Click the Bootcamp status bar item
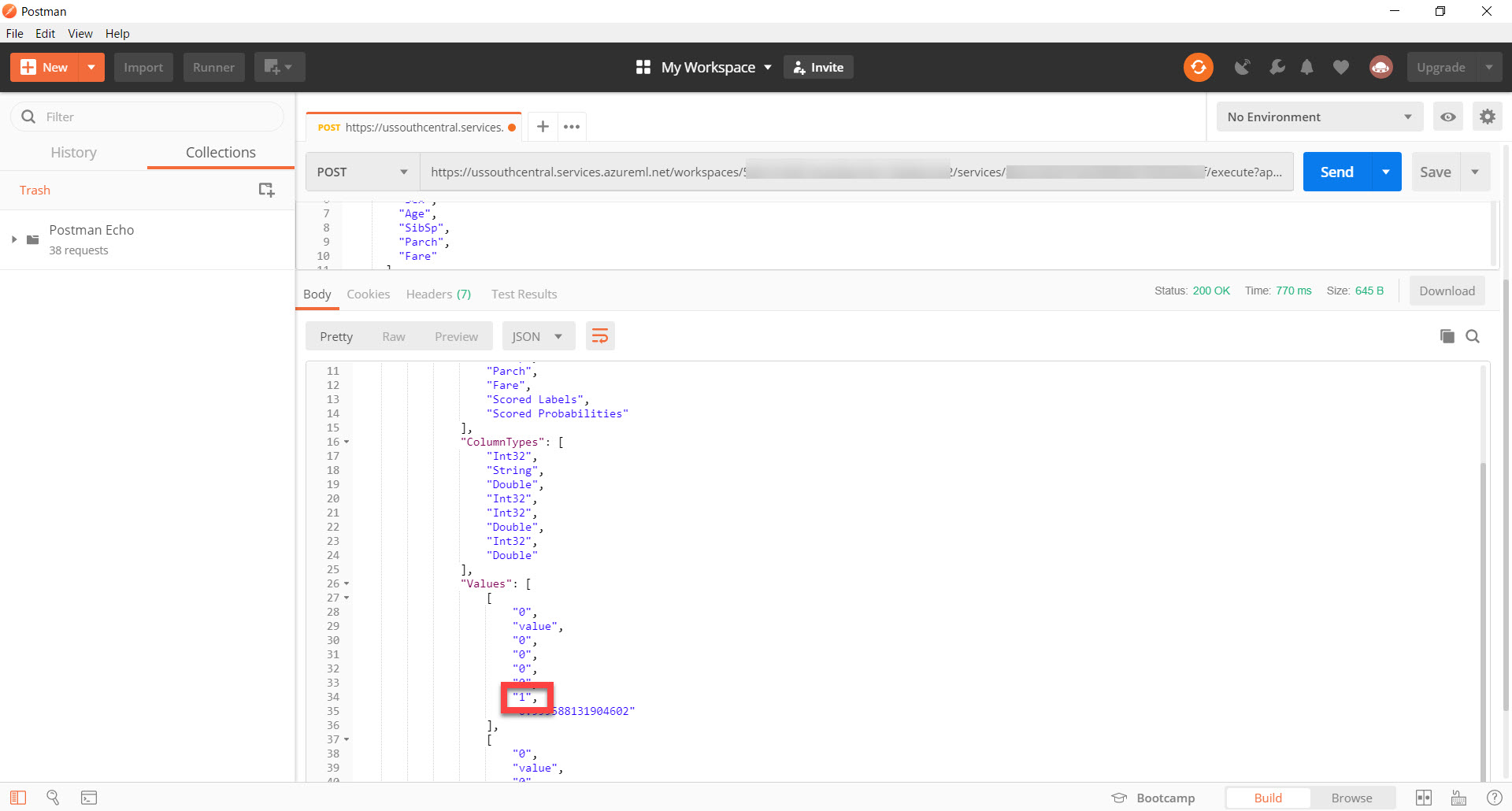Viewport: 1512px width, 811px height. pos(1153,798)
